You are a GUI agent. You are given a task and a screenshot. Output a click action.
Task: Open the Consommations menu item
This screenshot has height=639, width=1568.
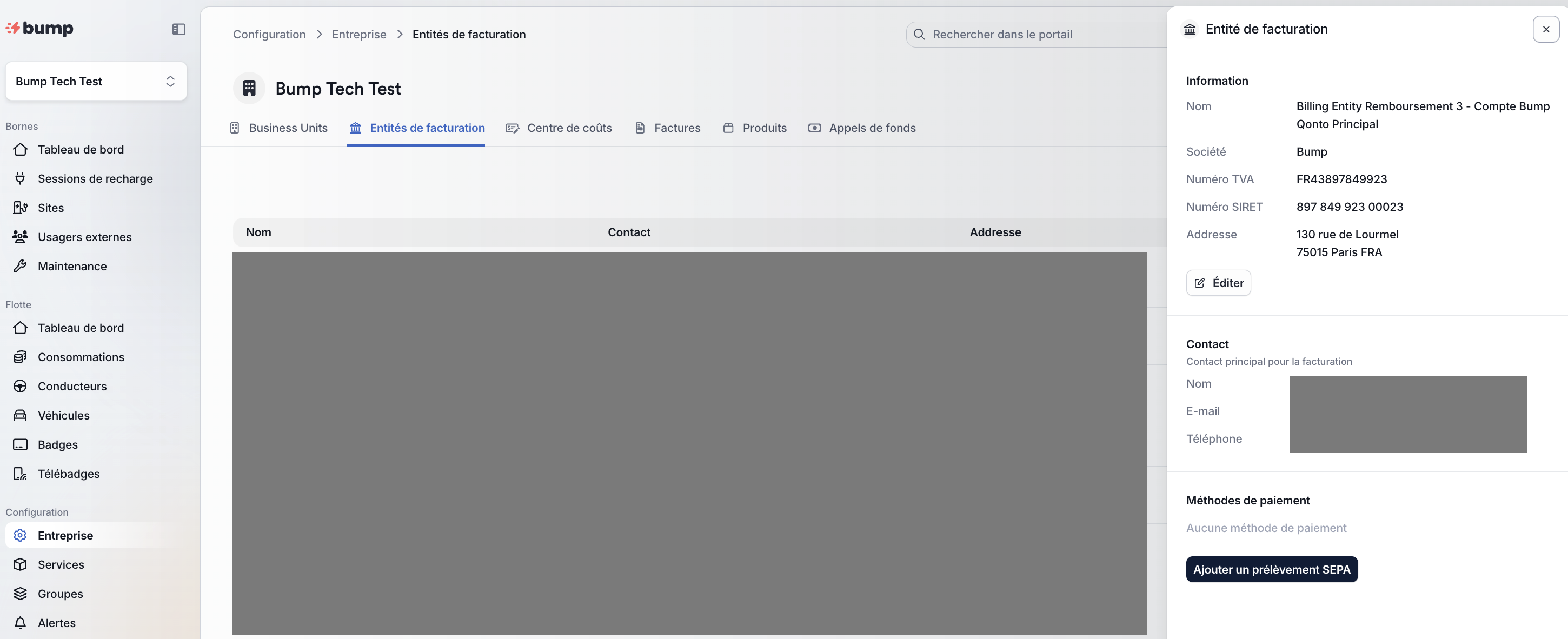tap(81, 357)
